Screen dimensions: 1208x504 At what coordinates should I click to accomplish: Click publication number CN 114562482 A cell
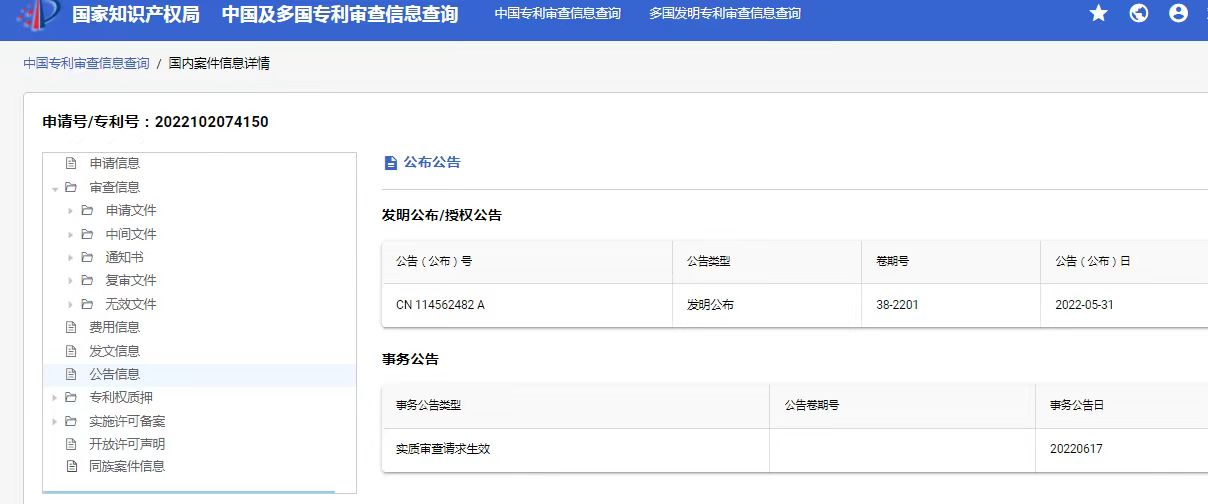440,305
